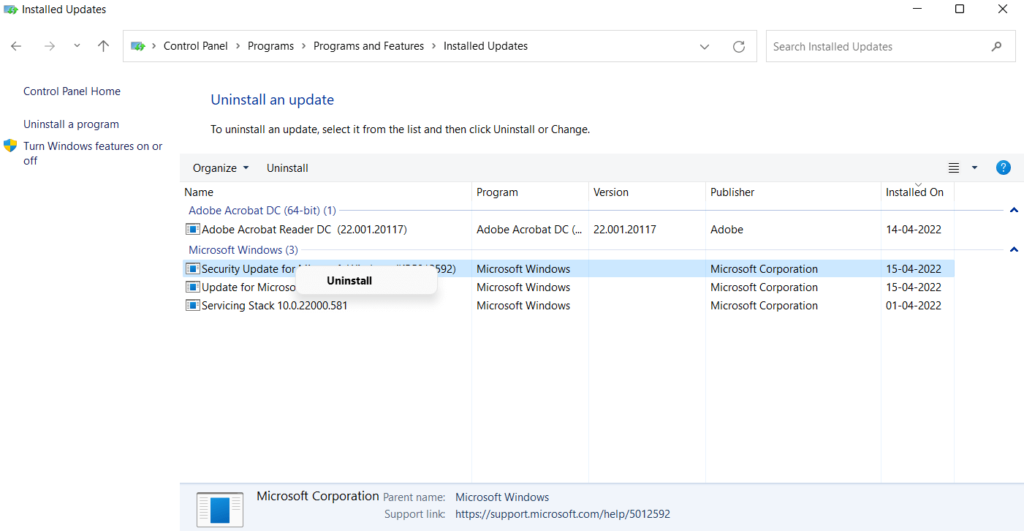Select Installed Updates in the address bar

tap(485, 46)
